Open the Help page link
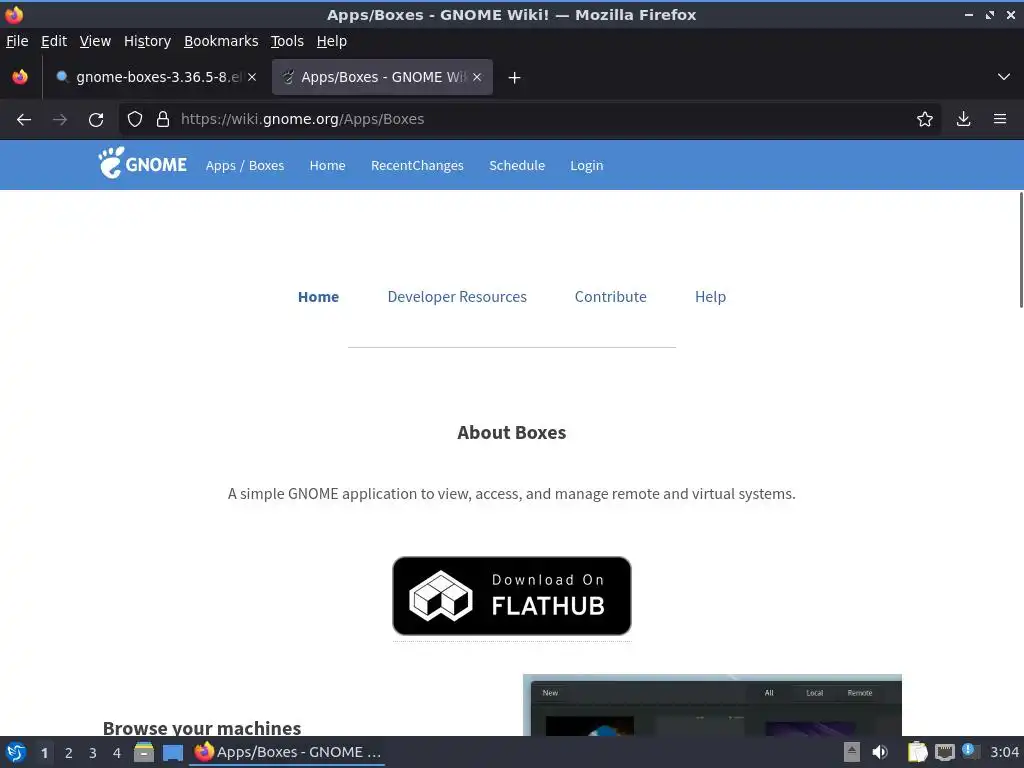 [711, 297]
